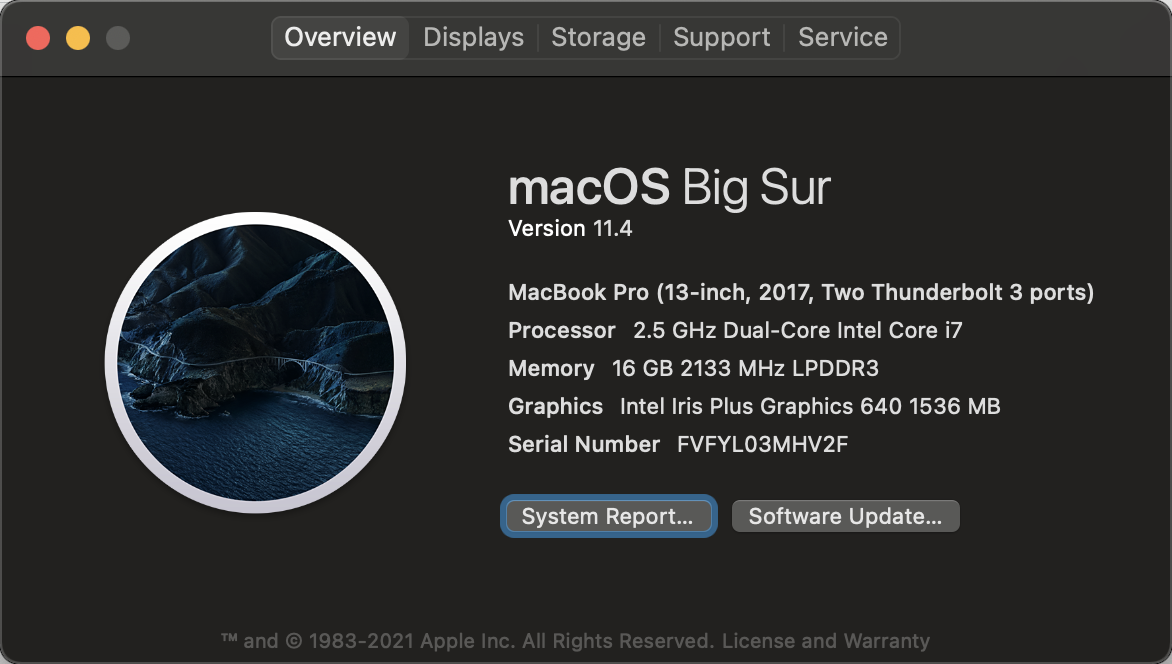
Task: Select the Overview tab
Action: pyautogui.click(x=340, y=37)
